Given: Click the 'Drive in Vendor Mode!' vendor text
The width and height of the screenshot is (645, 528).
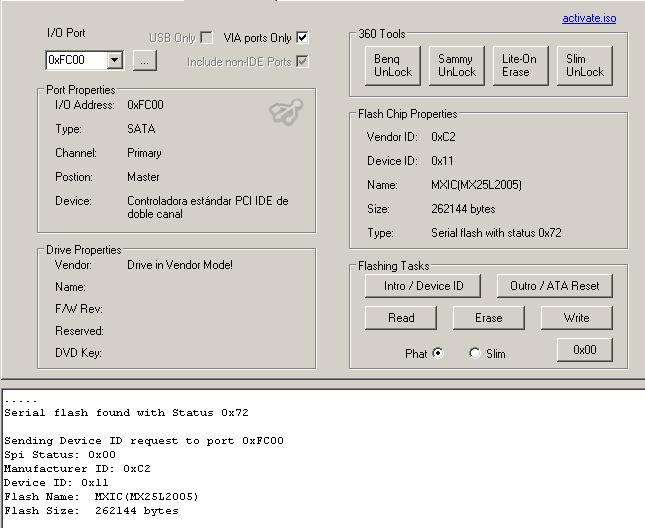Looking at the screenshot, I should [180, 265].
